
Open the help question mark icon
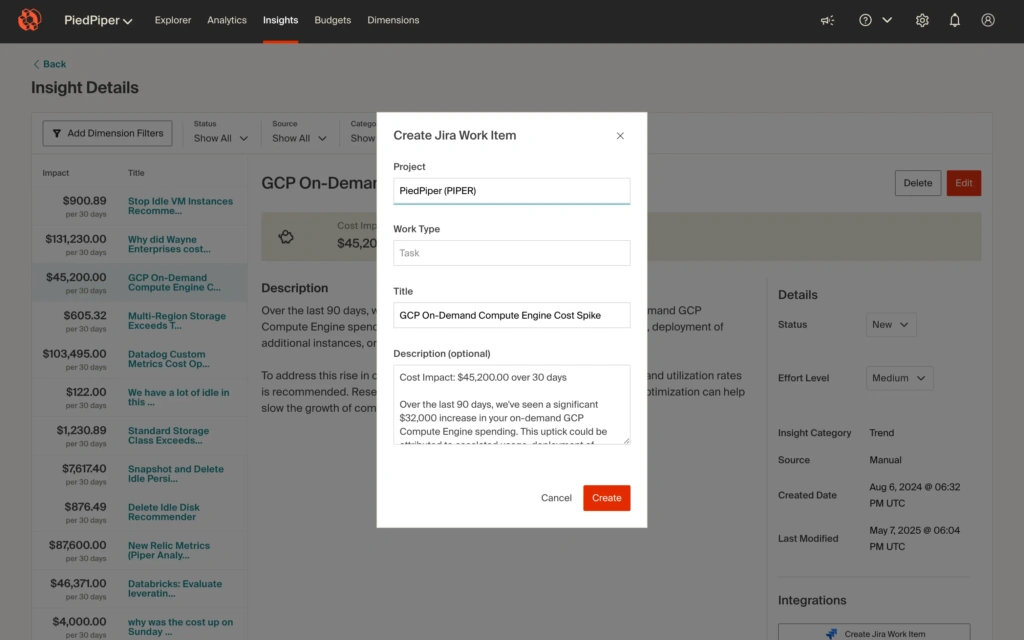(x=865, y=20)
